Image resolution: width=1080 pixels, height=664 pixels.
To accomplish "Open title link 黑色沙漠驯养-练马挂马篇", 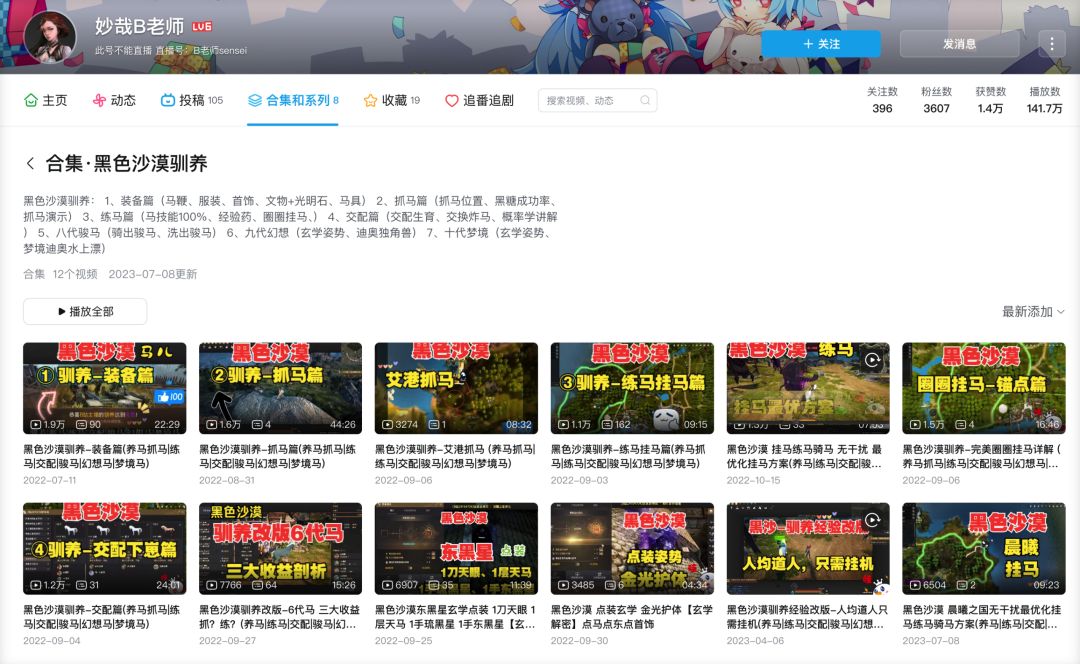I will [628, 456].
